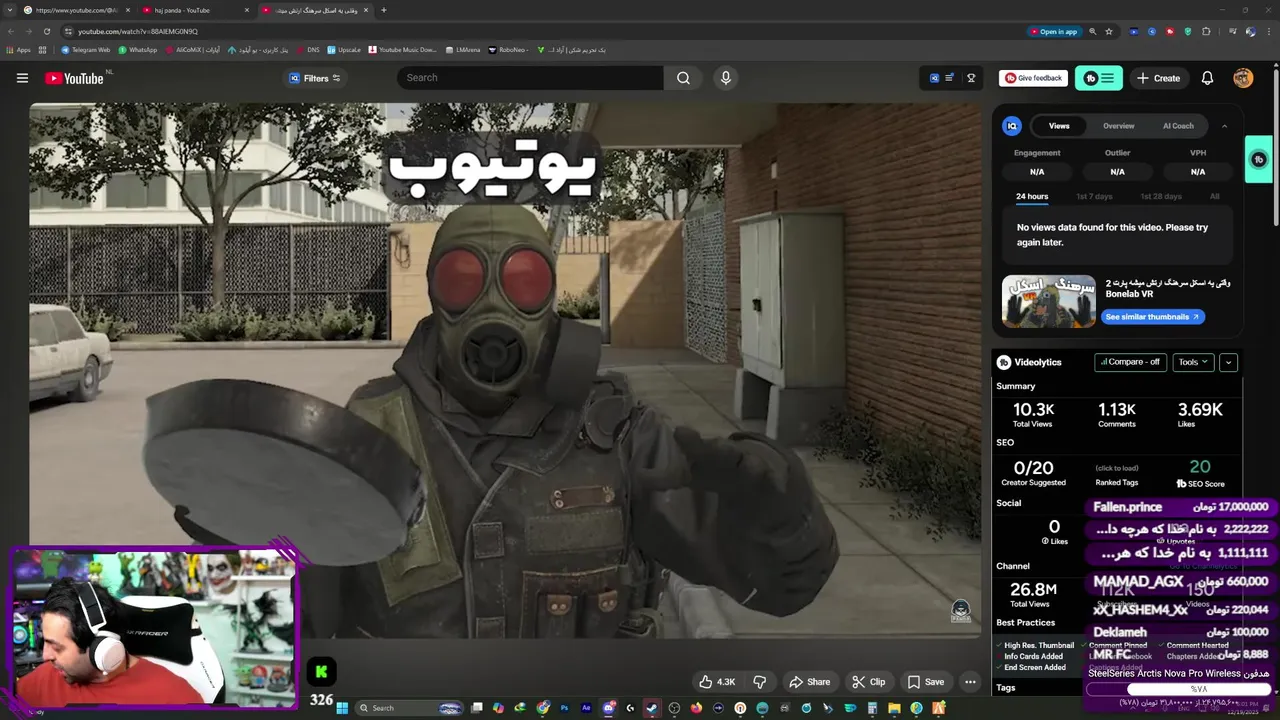1280x720 pixels.
Task: Click the TubeBuddy Give feedback button
Action: 1034,78
